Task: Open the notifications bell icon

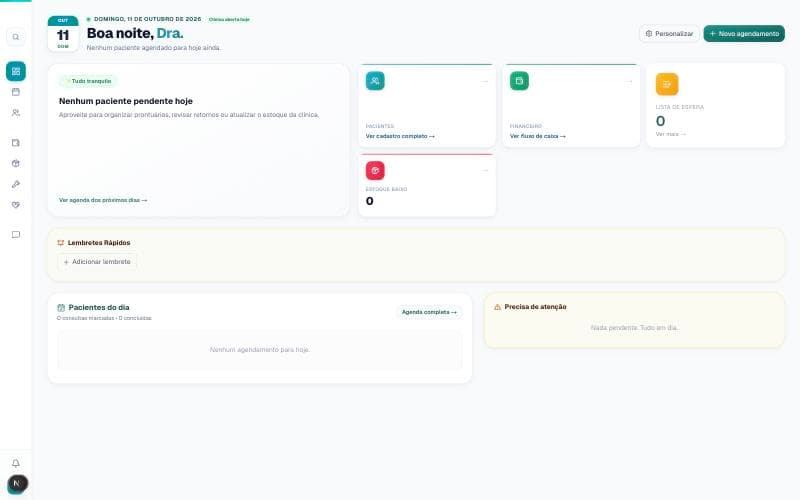Action: click(x=16, y=463)
